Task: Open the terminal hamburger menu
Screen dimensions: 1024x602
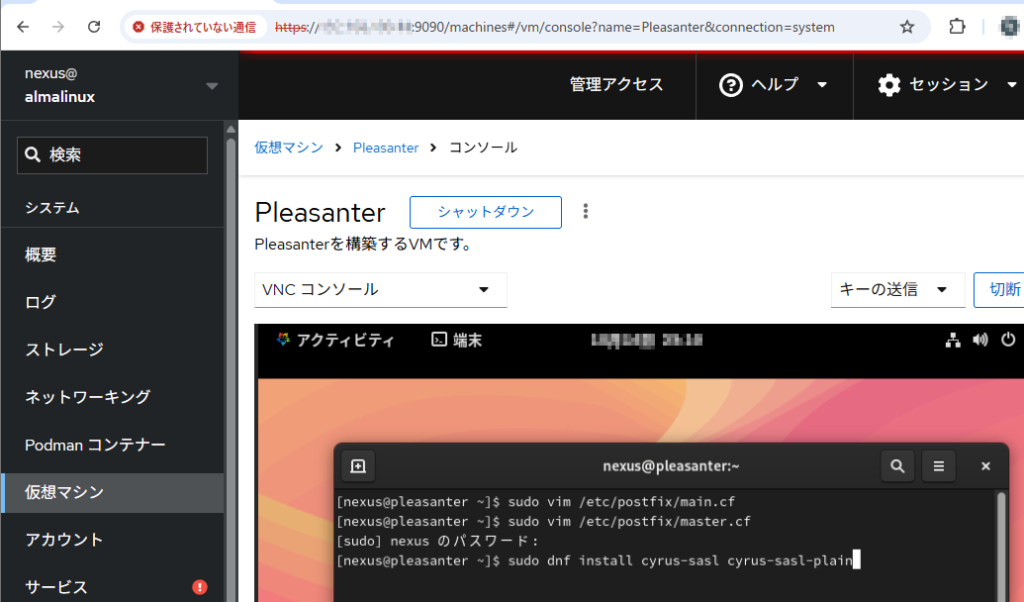Action: tap(938, 466)
